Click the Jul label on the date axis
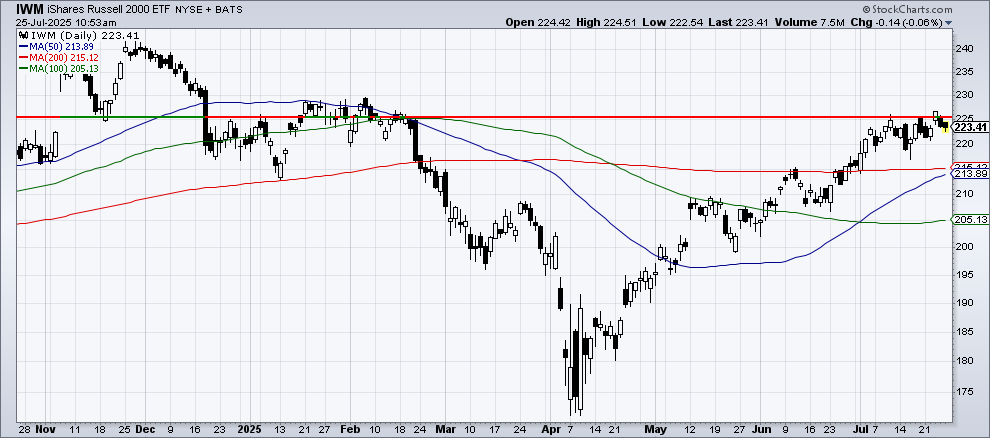 click(x=862, y=427)
